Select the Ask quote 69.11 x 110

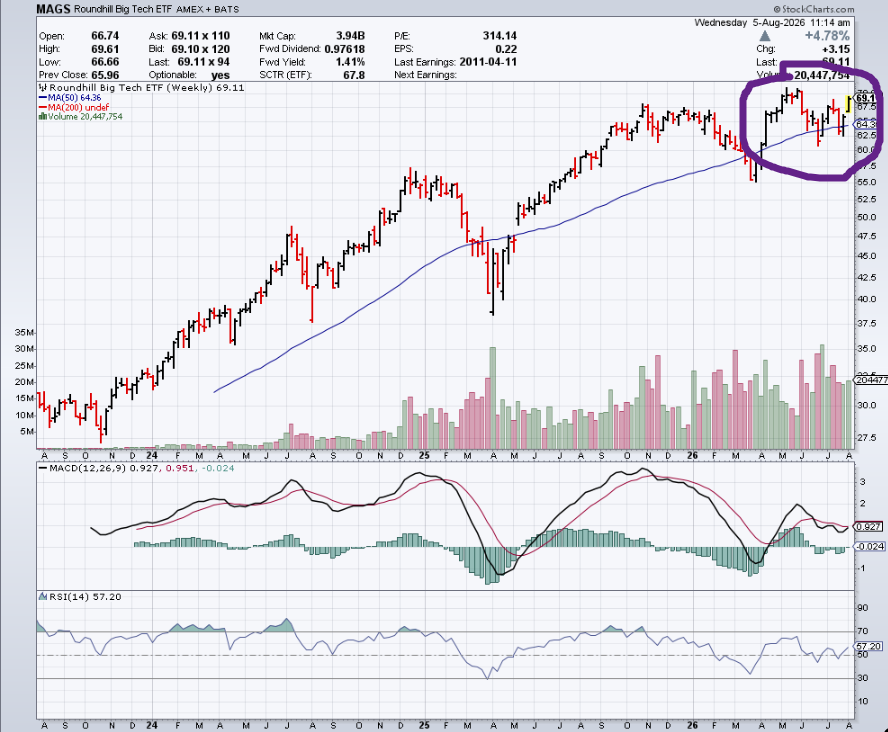(x=200, y=36)
